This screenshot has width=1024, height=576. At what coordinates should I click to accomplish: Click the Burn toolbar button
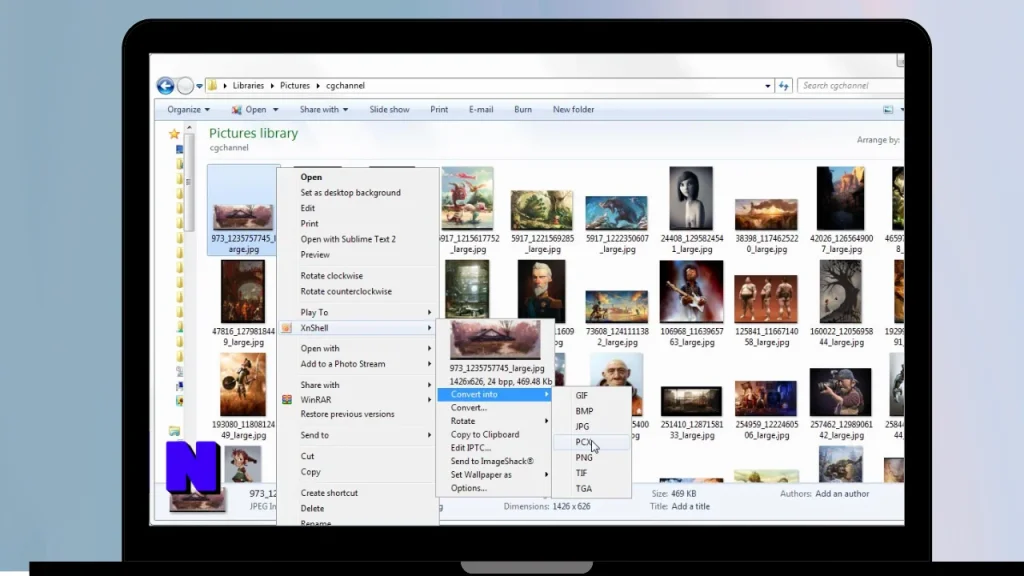522,110
